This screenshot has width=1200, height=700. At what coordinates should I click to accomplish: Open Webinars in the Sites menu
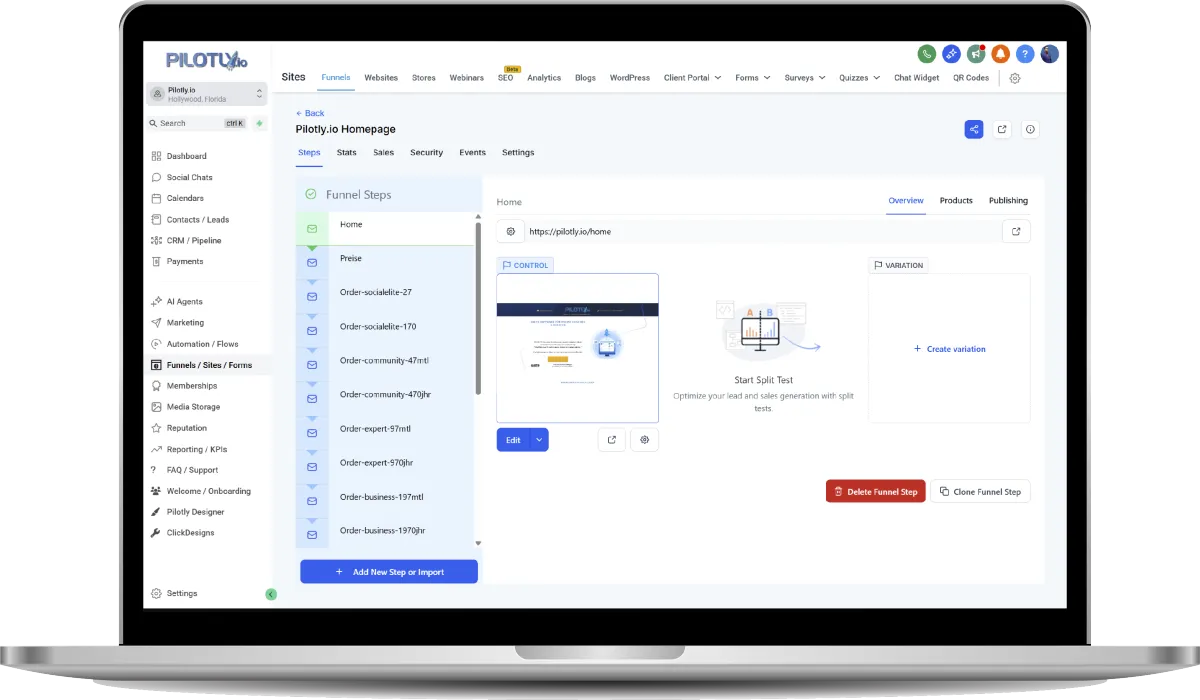point(467,78)
